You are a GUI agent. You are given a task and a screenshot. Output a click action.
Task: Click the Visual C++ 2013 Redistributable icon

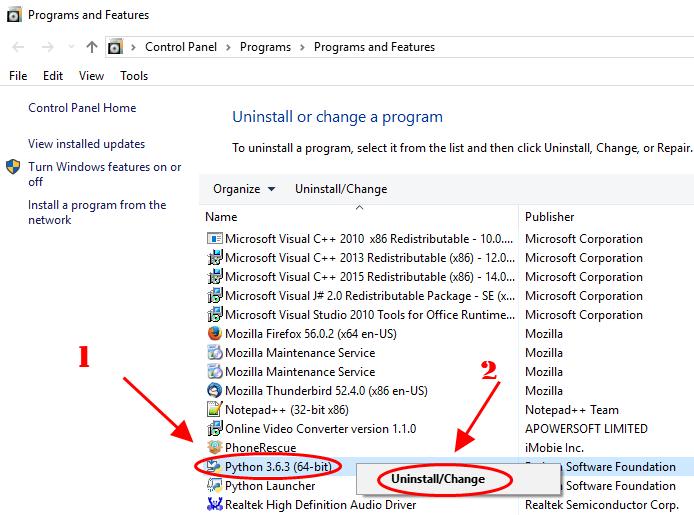pos(215,258)
